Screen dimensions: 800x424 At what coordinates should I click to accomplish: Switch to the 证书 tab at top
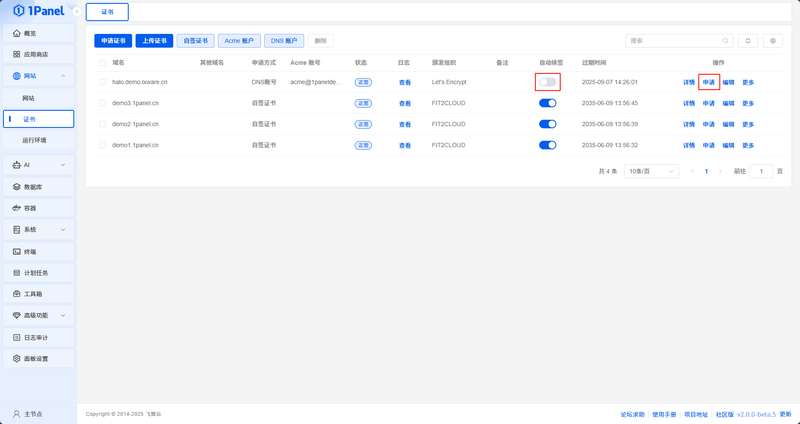pyautogui.click(x=107, y=12)
